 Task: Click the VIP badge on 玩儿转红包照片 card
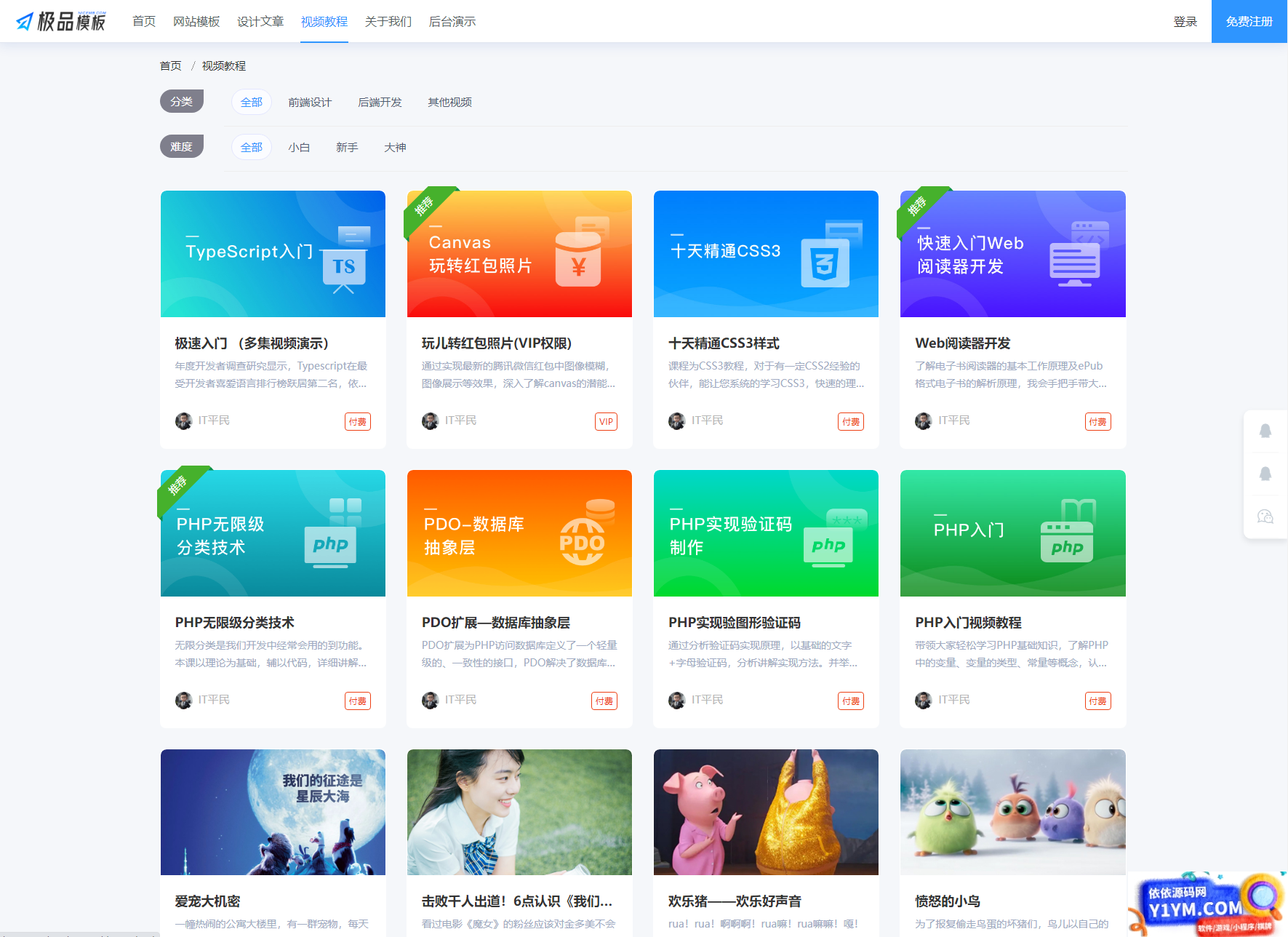pos(606,422)
